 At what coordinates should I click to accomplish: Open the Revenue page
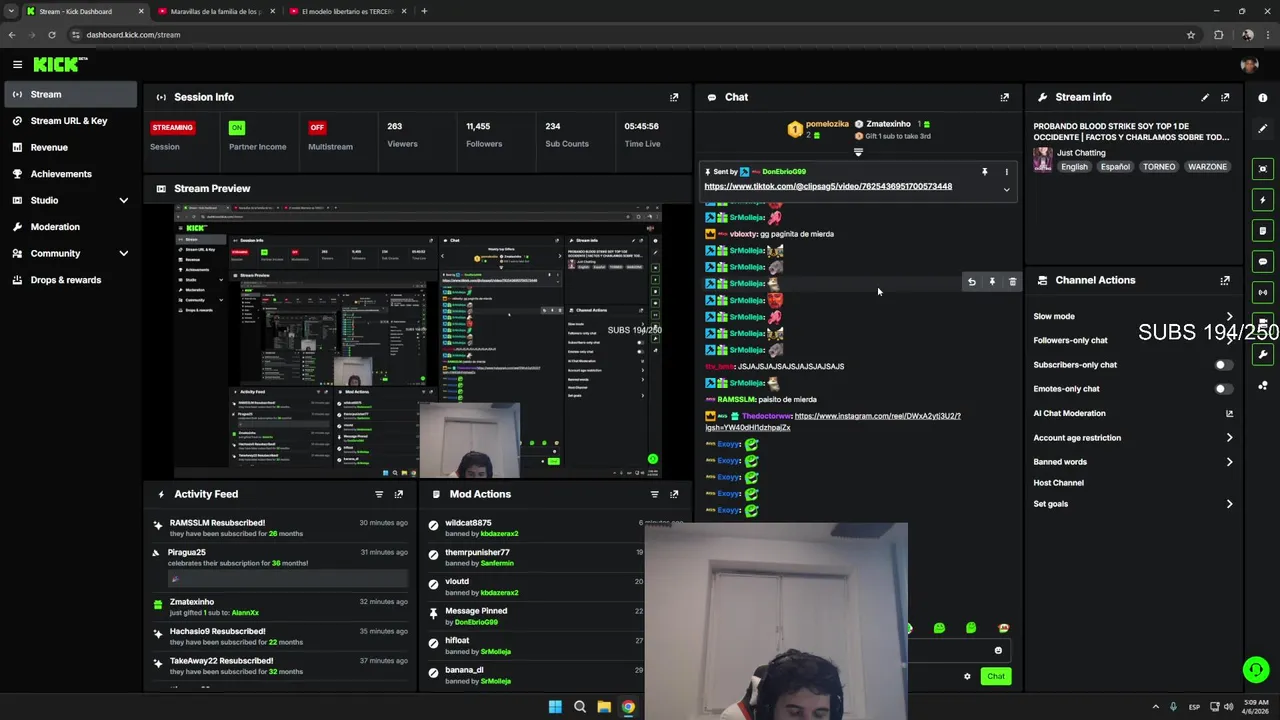(x=69, y=147)
